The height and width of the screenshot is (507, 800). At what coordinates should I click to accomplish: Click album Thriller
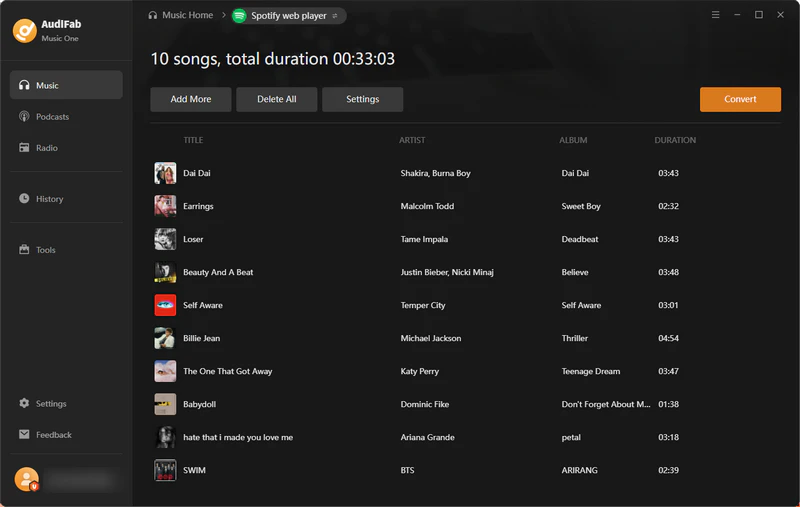(x=575, y=338)
